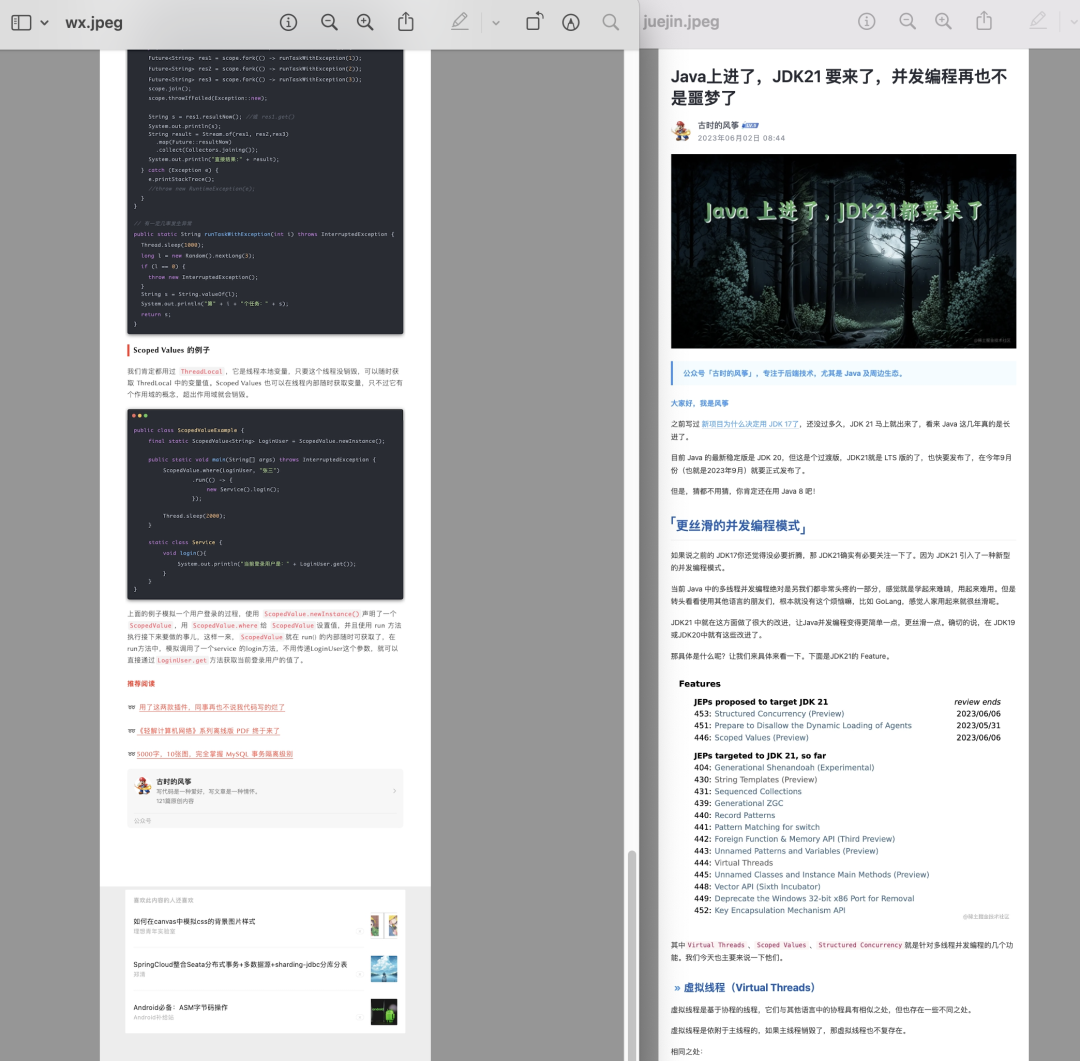The width and height of the screenshot is (1080, 1061).
Task: Rotate the wx.jpeg image
Action: coord(534,22)
